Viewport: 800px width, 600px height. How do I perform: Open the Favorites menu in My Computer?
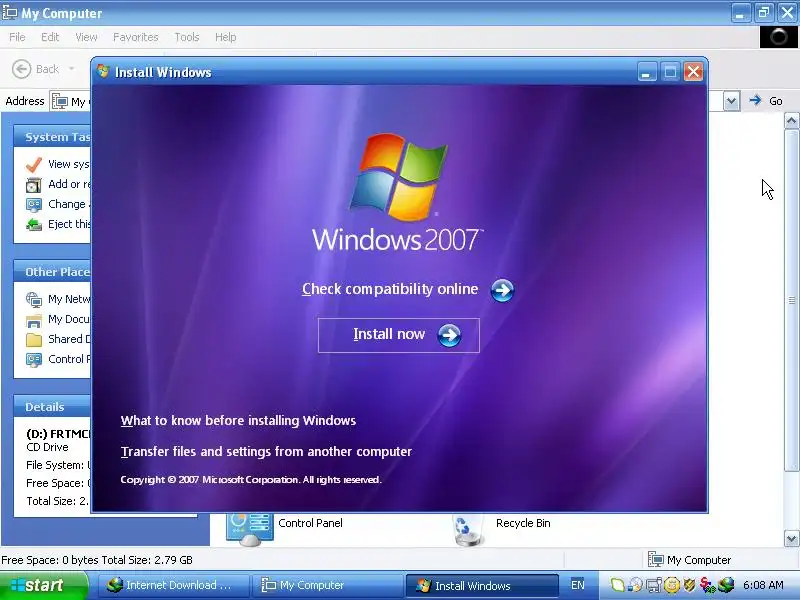click(x=136, y=37)
